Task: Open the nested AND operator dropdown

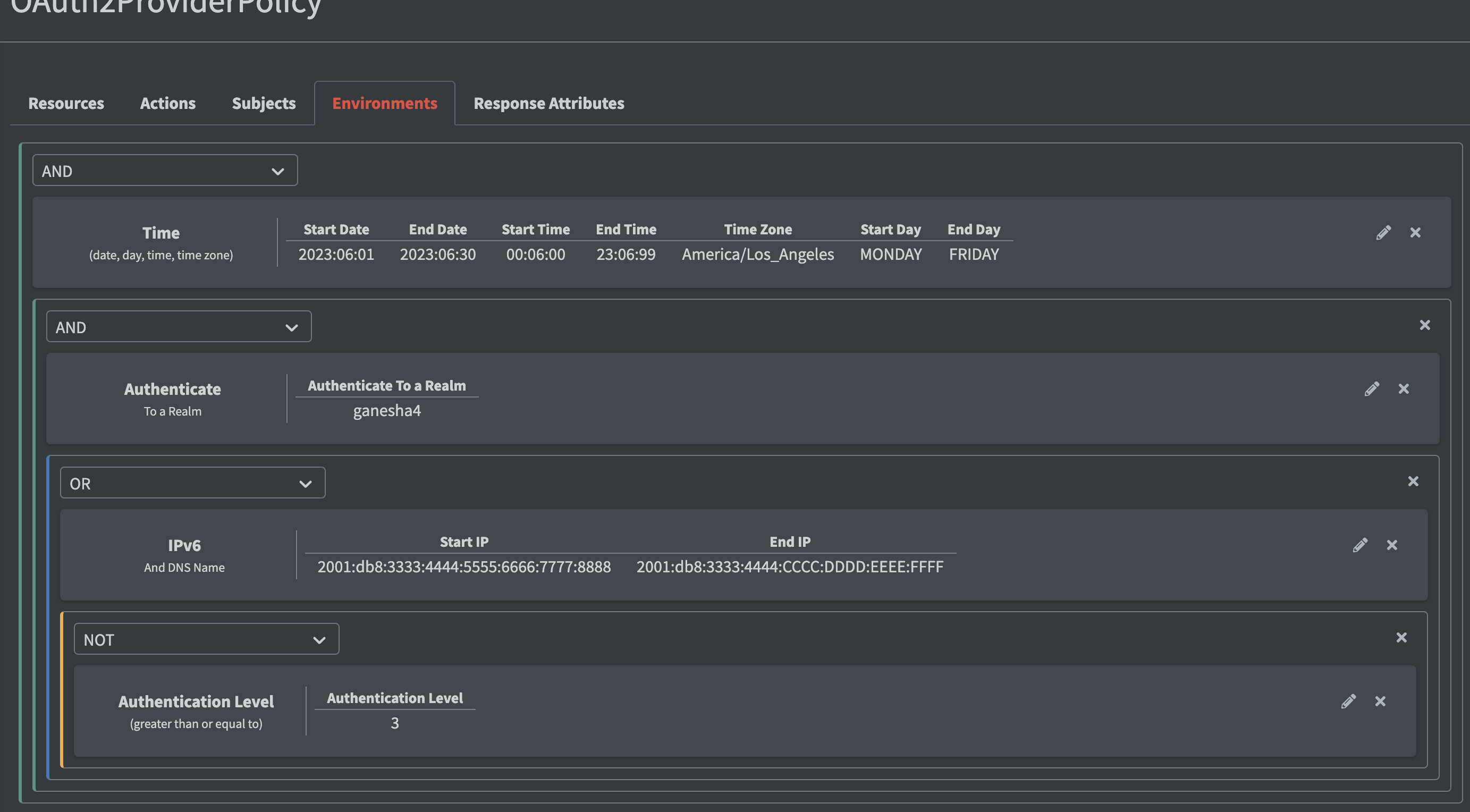Action: click(x=179, y=327)
